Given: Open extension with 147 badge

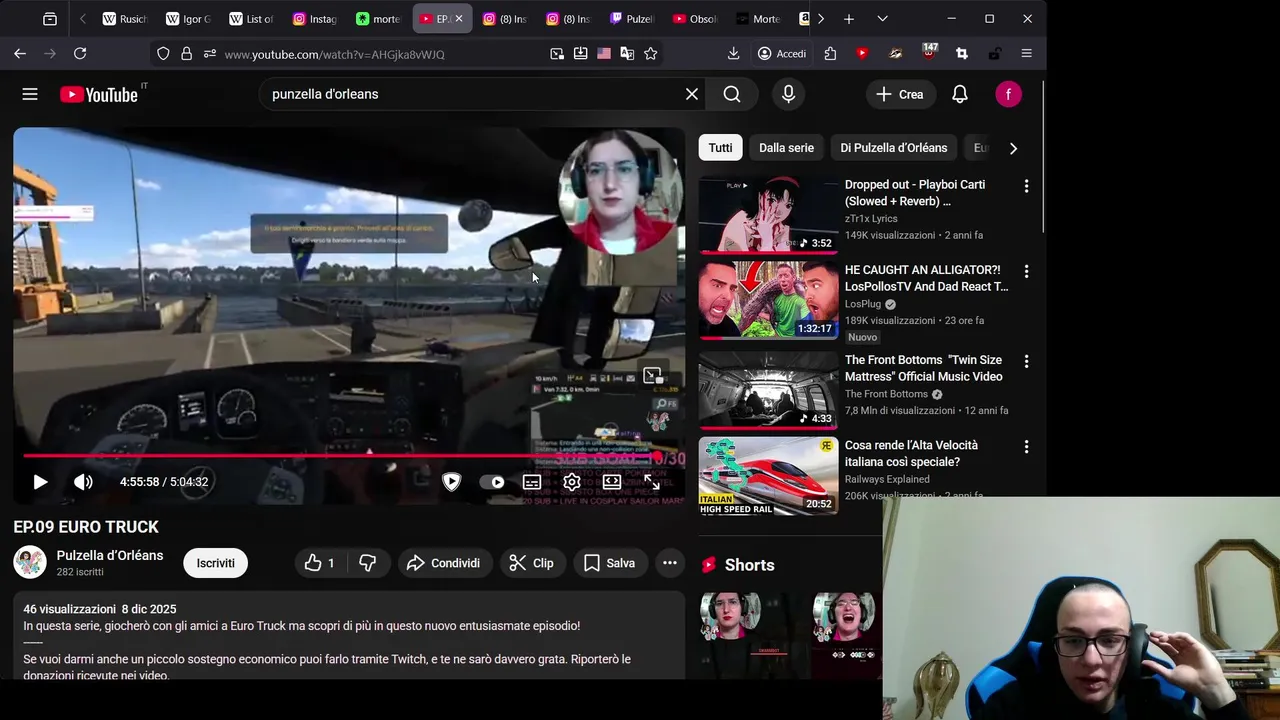Looking at the screenshot, I should pyautogui.click(x=929, y=52).
